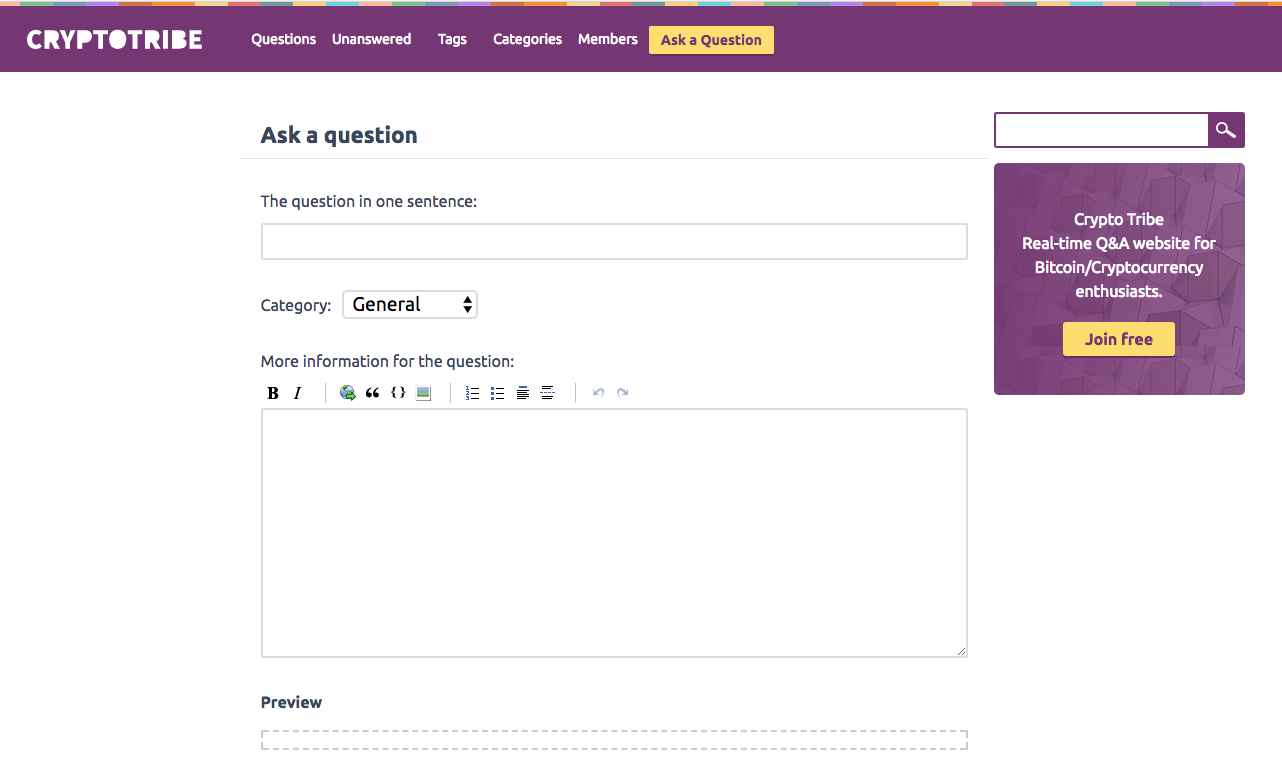
Task: Click 'The question in one sentence:' label
Action: point(369,201)
